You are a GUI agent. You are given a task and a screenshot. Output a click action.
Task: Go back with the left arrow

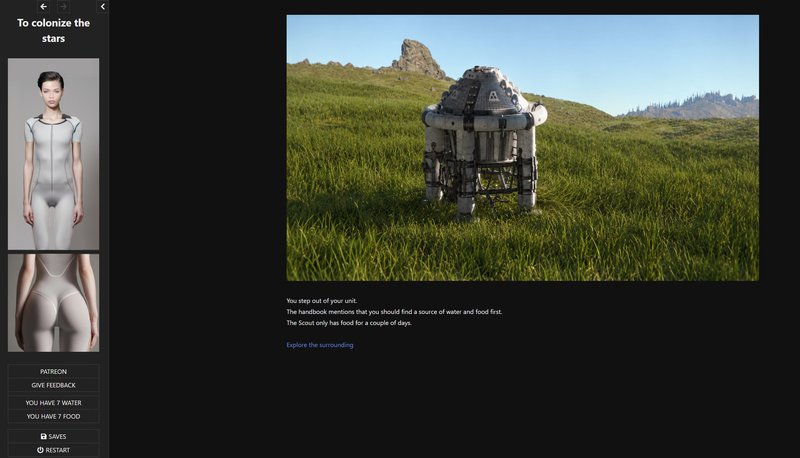click(x=43, y=7)
